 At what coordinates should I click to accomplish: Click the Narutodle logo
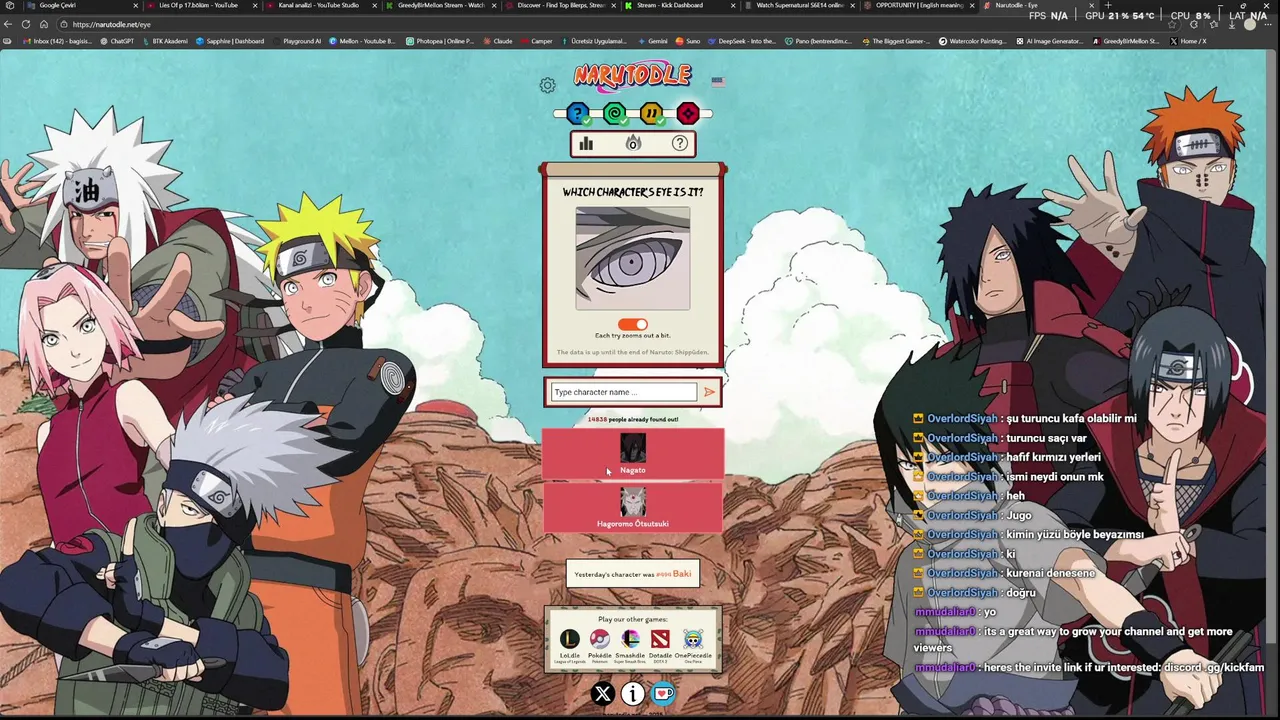point(632,76)
